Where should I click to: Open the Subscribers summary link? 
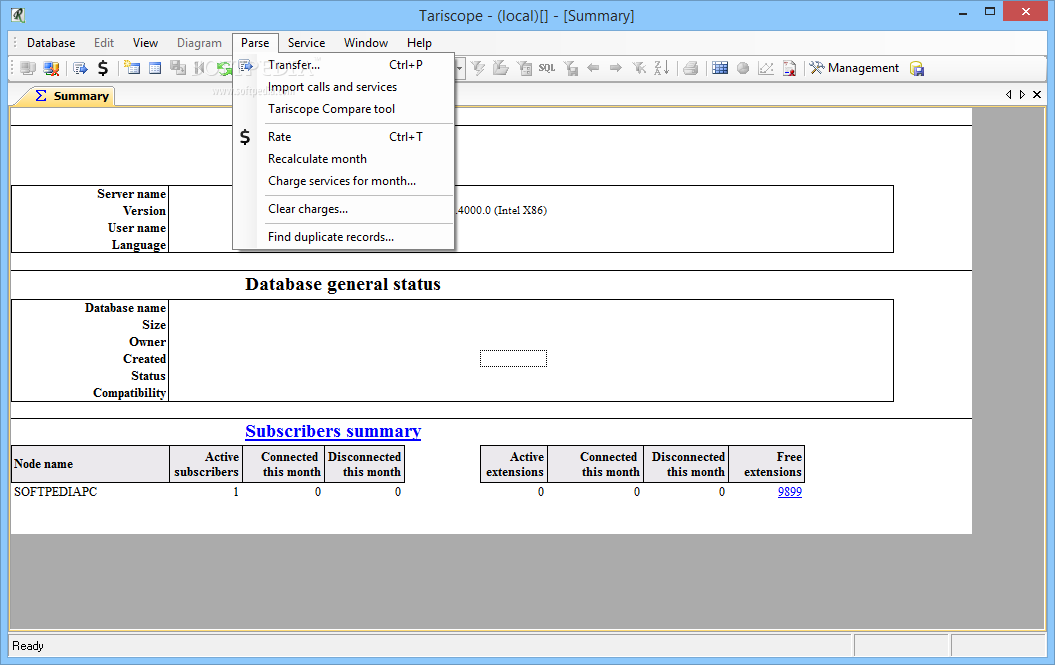click(333, 431)
